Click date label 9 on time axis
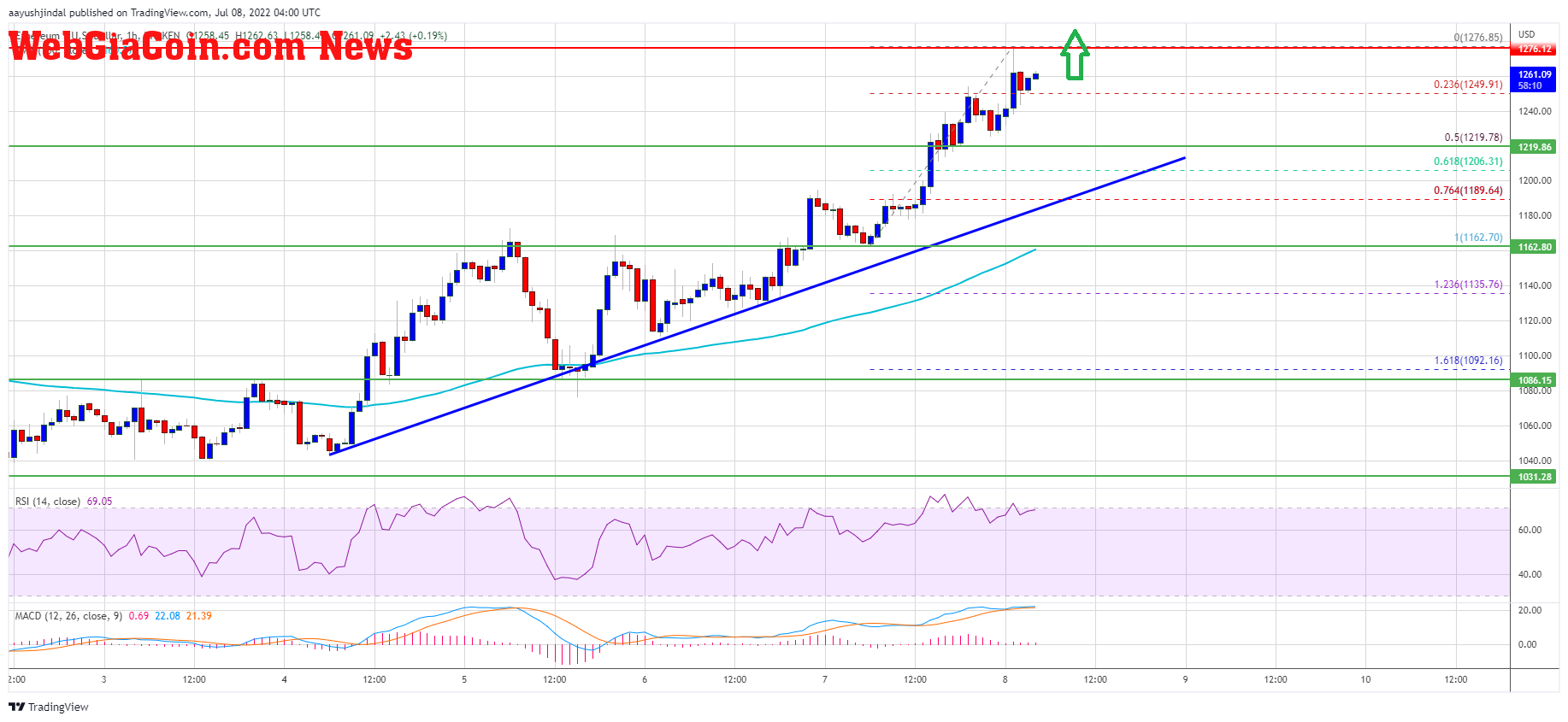The width and height of the screenshot is (1568, 722). pyautogui.click(x=1185, y=680)
